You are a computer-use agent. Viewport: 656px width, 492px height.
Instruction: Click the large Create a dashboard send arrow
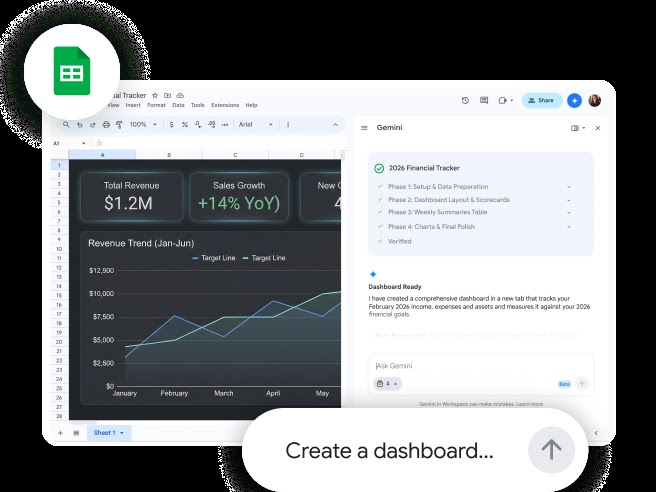point(551,450)
